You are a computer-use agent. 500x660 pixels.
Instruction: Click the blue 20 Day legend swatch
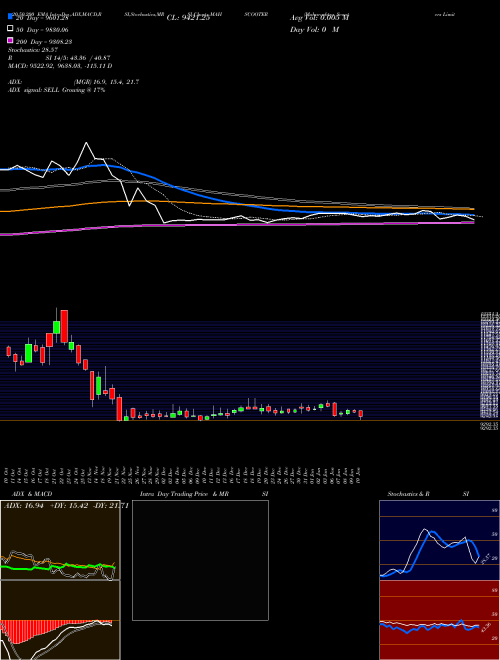[11, 17]
